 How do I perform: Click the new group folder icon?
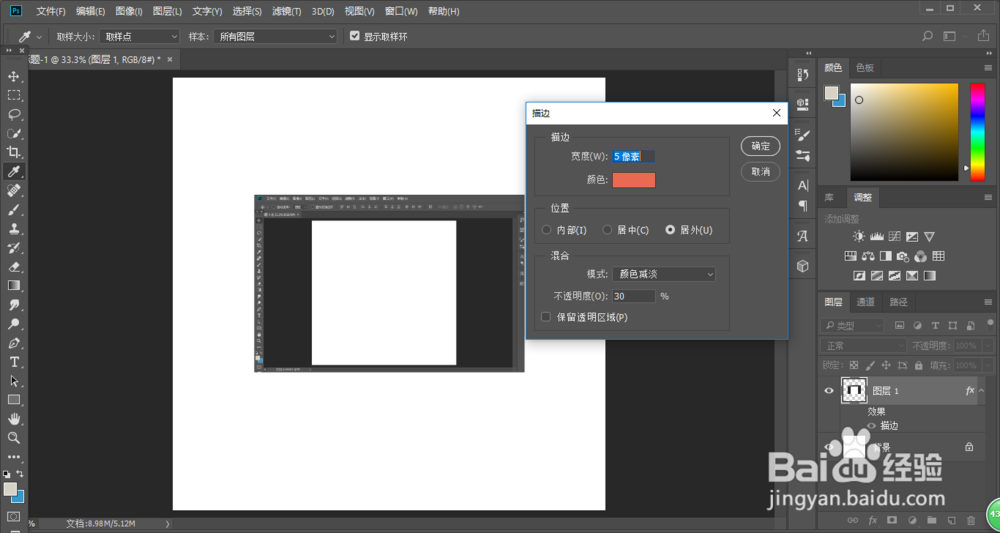(932, 521)
